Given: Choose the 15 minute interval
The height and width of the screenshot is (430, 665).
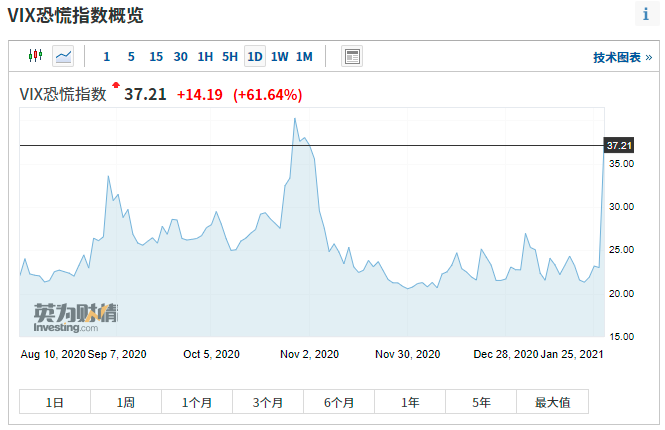Looking at the screenshot, I should (x=156, y=57).
